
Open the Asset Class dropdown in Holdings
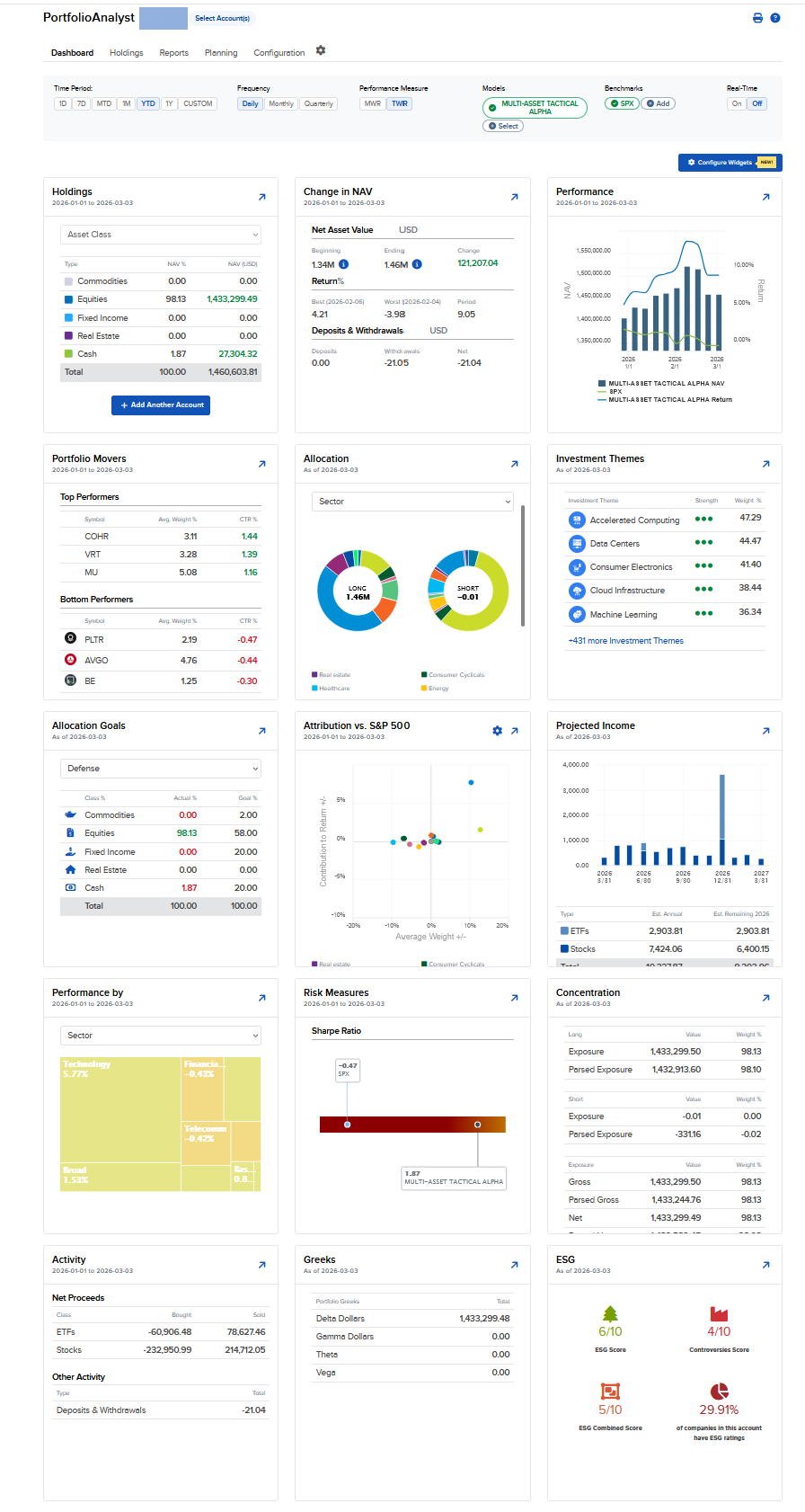[161, 235]
